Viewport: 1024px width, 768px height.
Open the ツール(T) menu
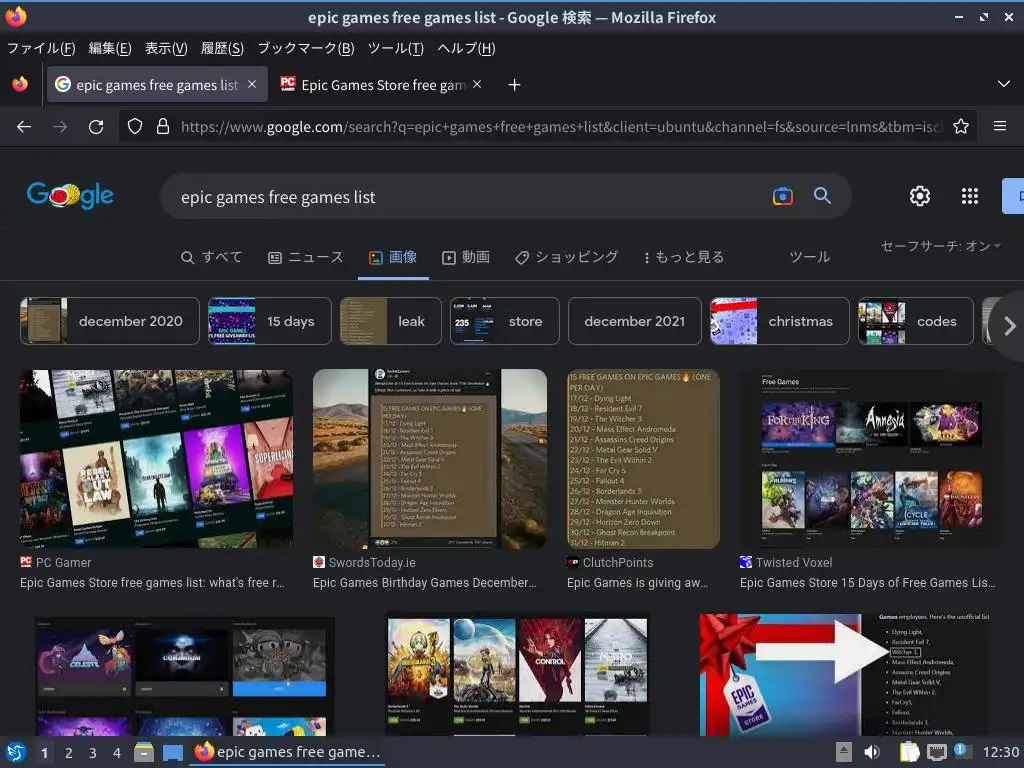click(x=396, y=48)
